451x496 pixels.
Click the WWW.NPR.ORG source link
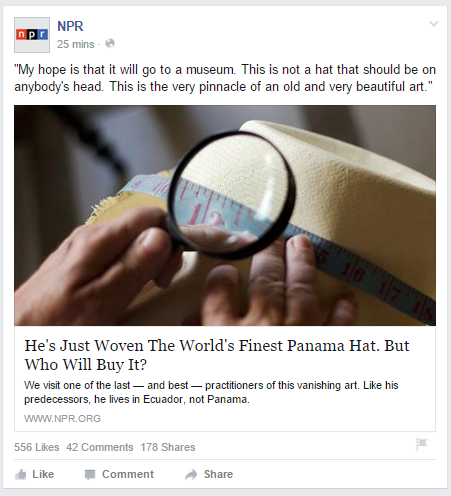coord(62,418)
